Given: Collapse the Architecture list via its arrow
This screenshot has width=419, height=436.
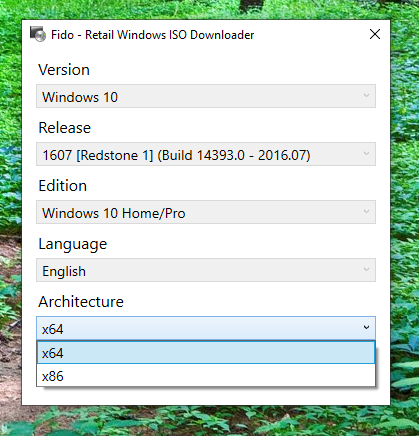Looking at the screenshot, I should (x=366, y=328).
